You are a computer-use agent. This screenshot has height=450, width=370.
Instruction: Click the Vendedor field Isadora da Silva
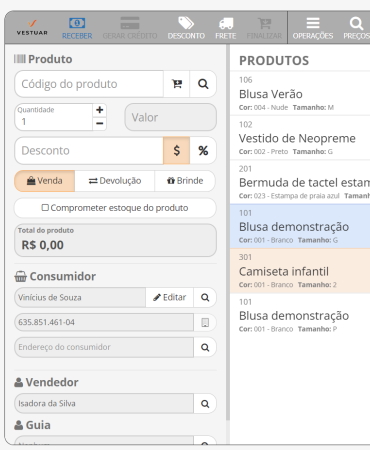[x=104, y=404]
